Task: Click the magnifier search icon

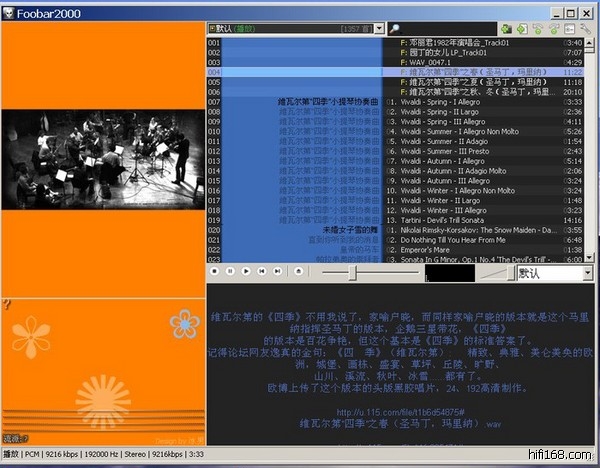Action: (395, 29)
